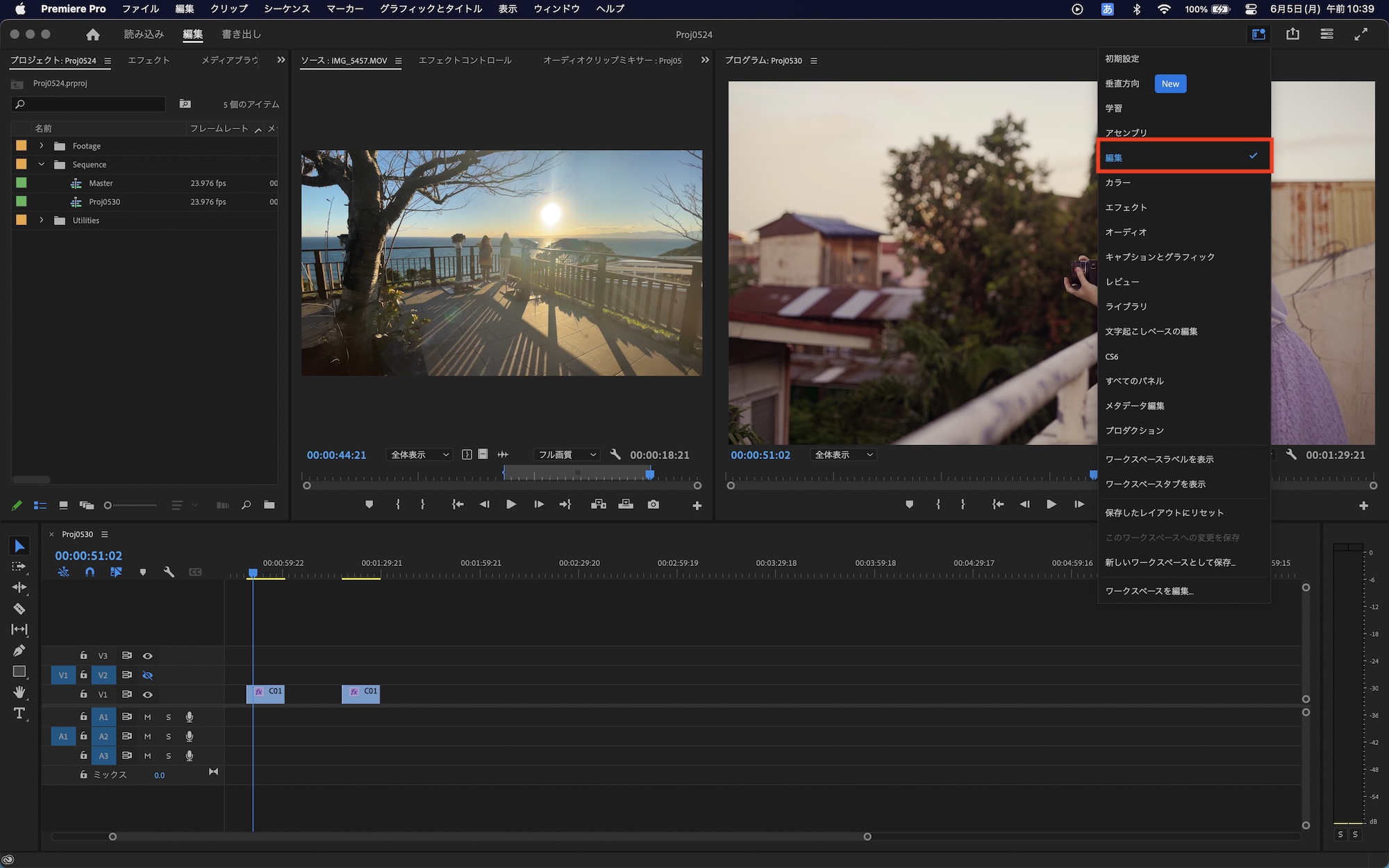Click 保存したレイアウトにリセット option
The width and height of the screenshot is (1389, 868).
pos(1164,512)
